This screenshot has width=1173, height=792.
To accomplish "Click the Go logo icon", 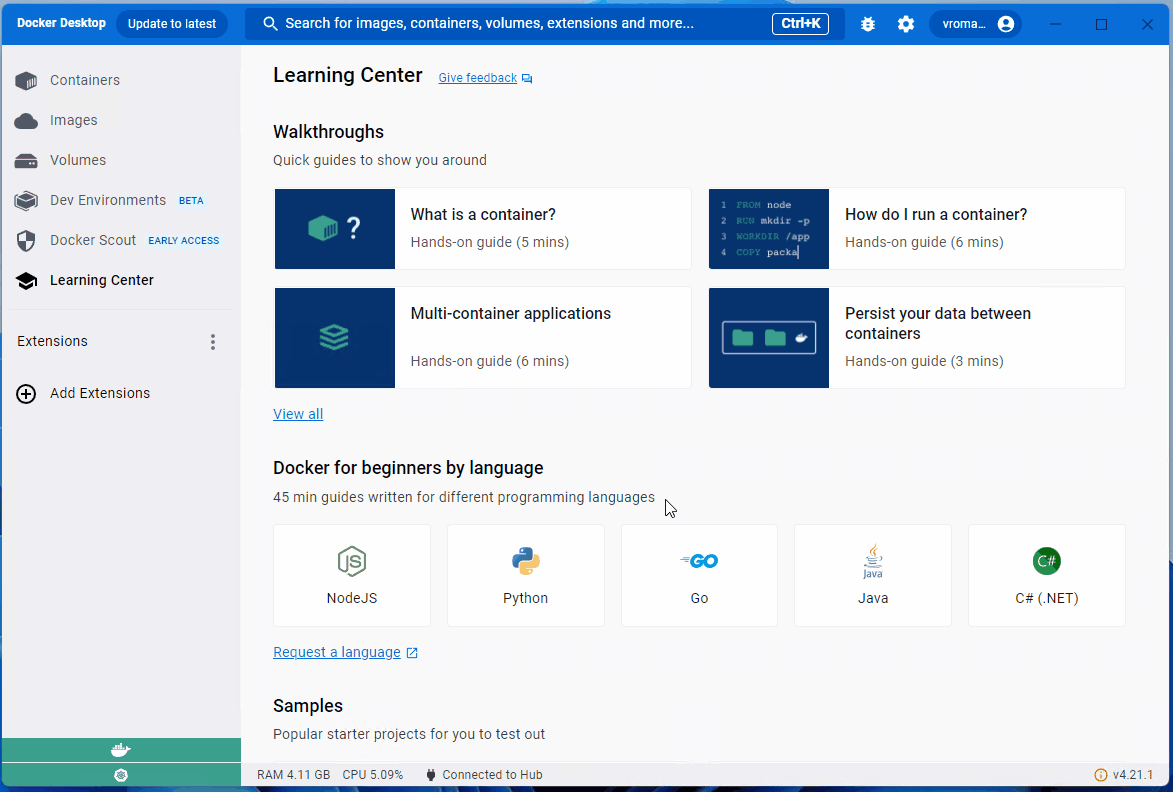I will tap(699, 561).
